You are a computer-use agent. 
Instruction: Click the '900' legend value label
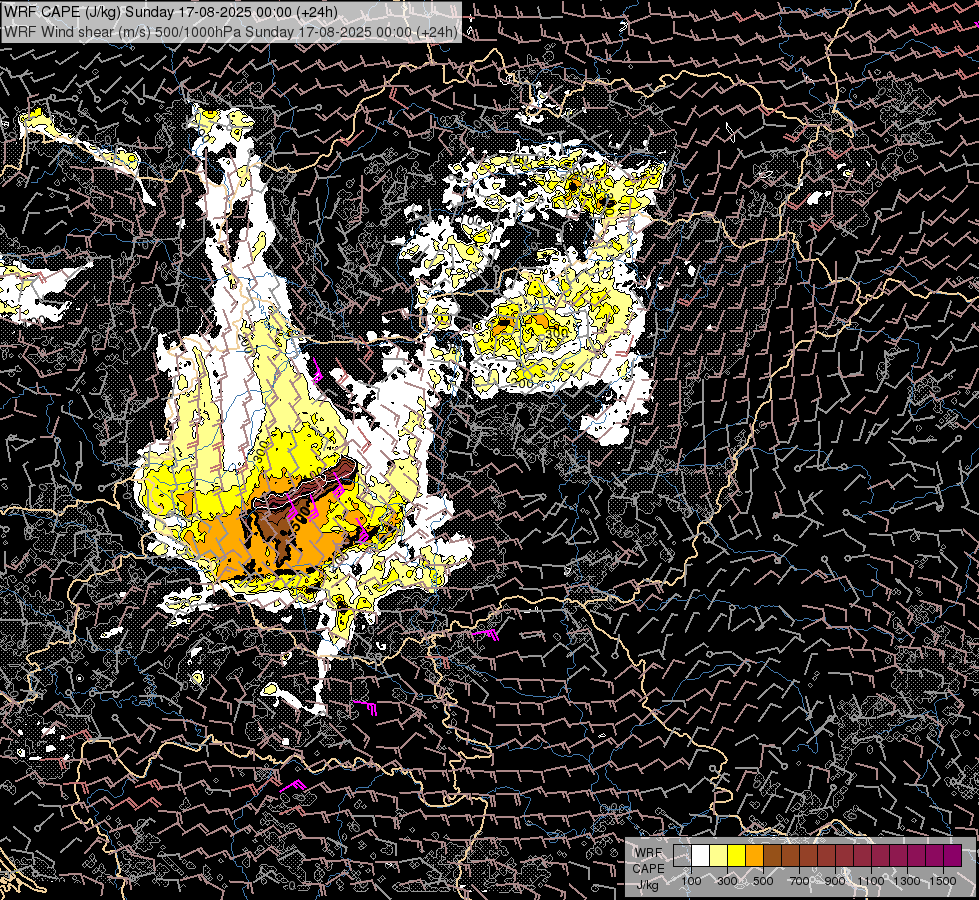835,881
